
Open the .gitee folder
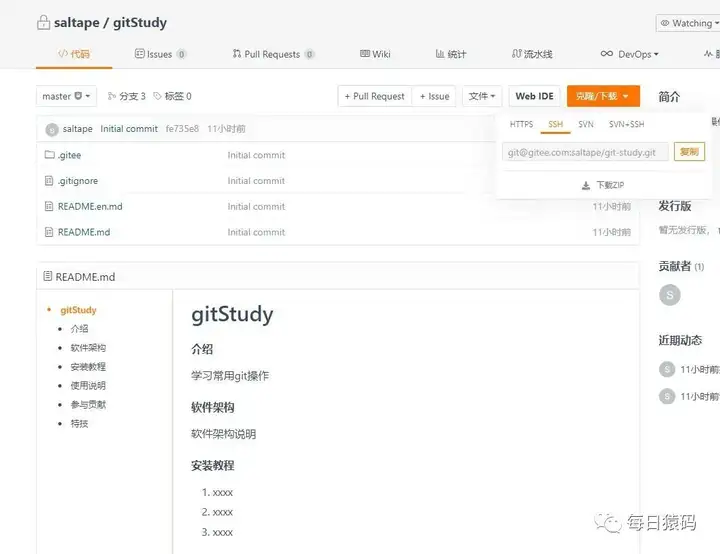tap(69, 155)
